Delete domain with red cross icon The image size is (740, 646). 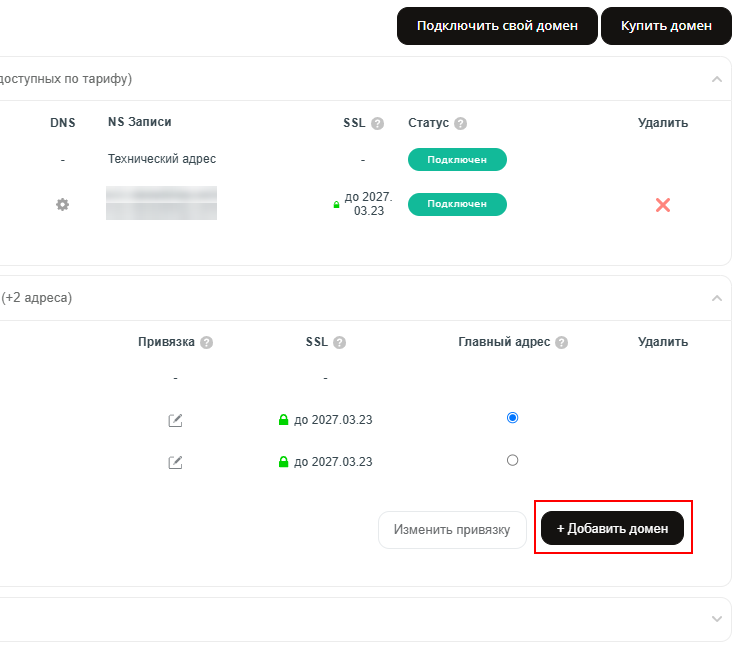[x=663, y=205]
